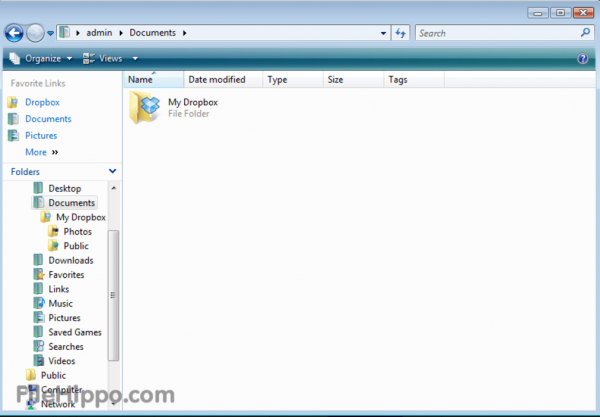
Task: Click the Desktop icon in folder tree
Action: 38,188
